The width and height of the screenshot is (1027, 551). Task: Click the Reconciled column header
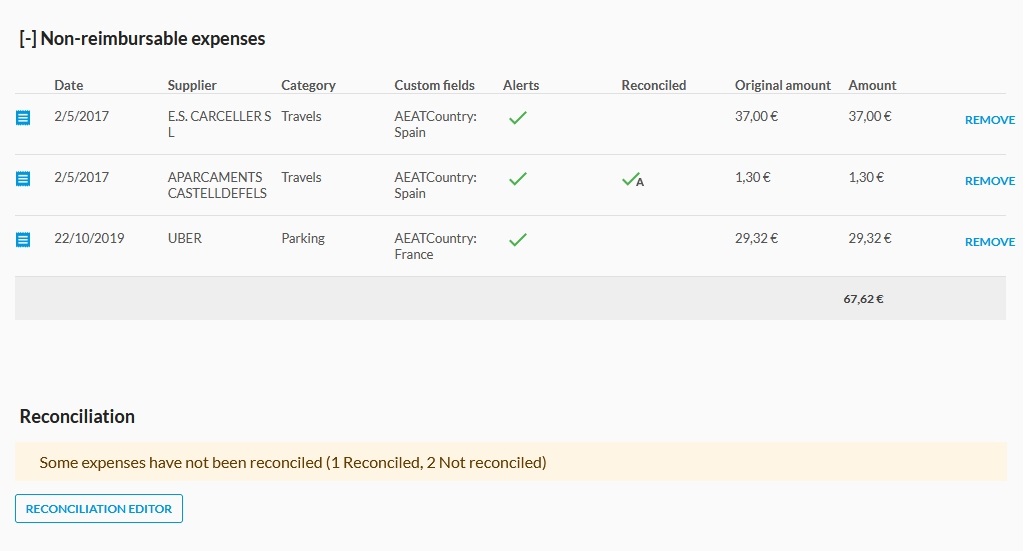coord(653,85)
